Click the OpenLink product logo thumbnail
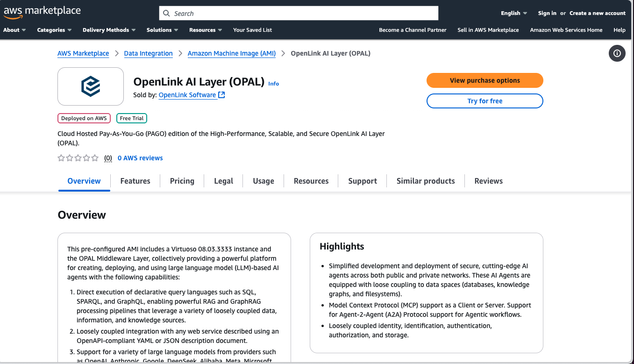Image resolution: width=634 pixels, height=364 pixels. [x=91, y=86]
